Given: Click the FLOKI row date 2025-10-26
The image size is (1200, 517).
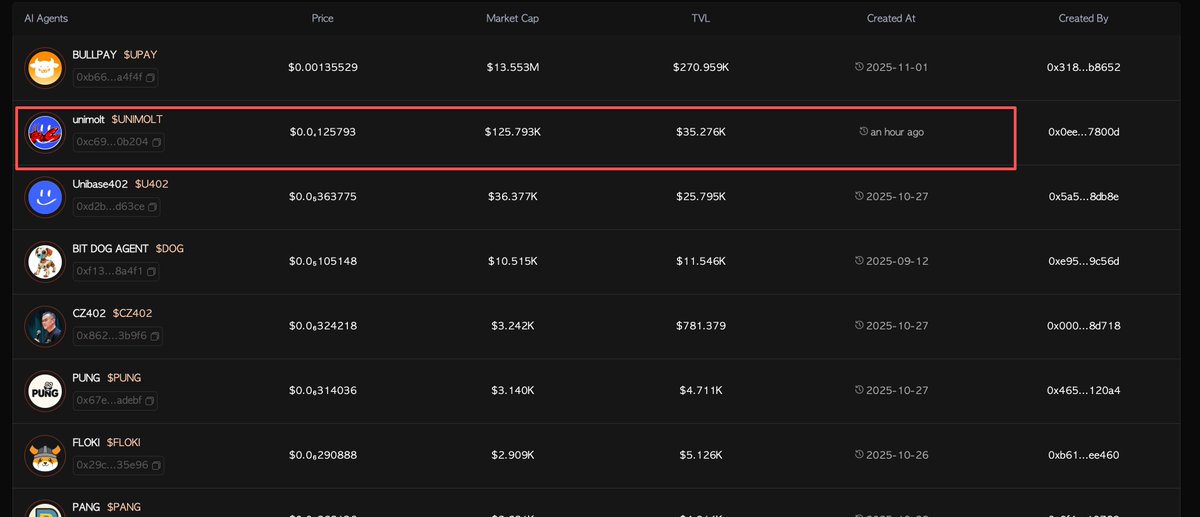Looking at the screenshot, I should (897, 455).
